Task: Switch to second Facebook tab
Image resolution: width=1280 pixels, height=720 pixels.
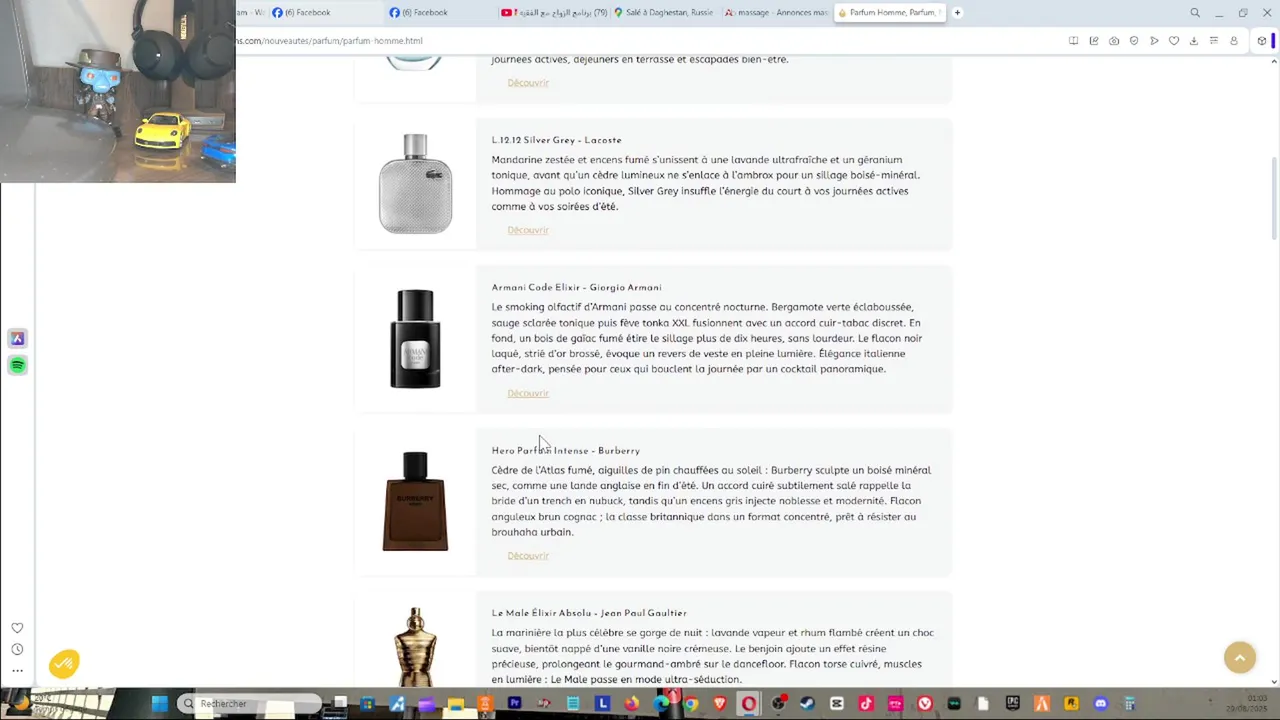Action: 440,13
